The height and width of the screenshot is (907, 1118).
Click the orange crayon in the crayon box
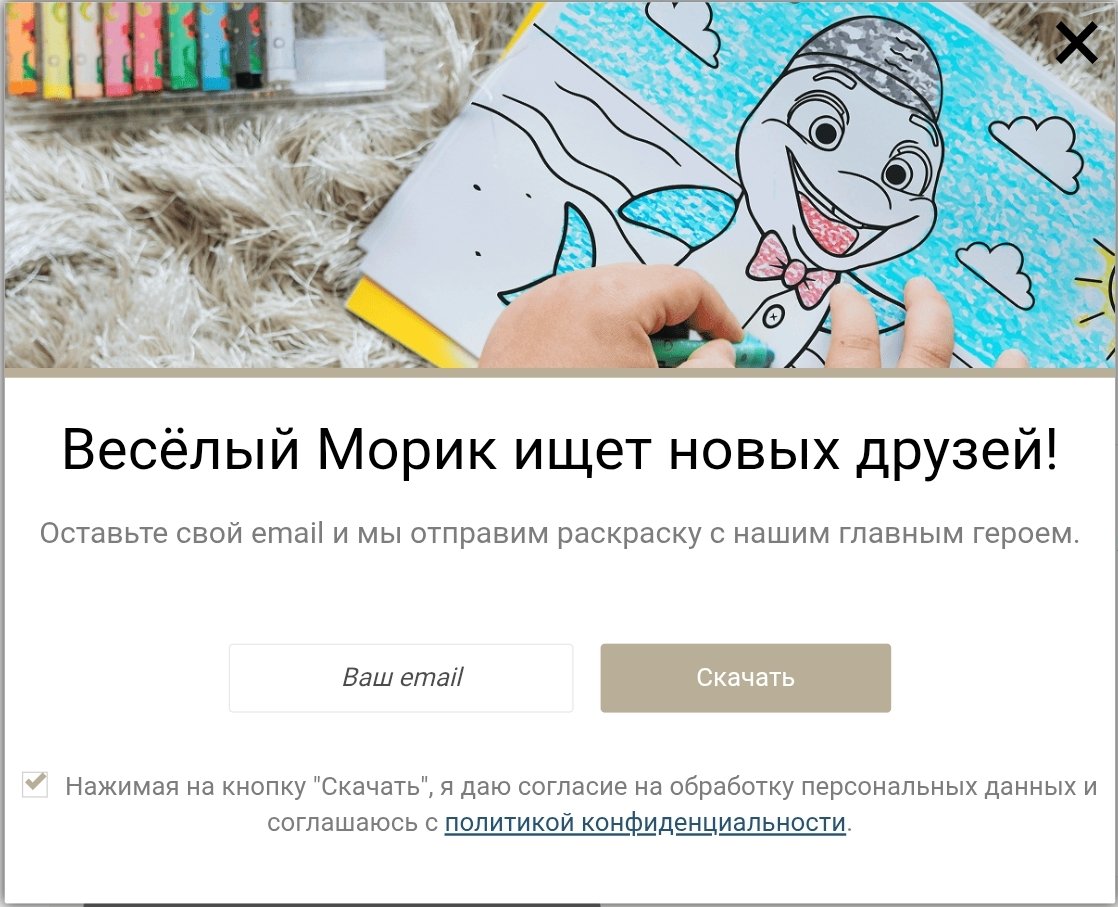[21, 48]
